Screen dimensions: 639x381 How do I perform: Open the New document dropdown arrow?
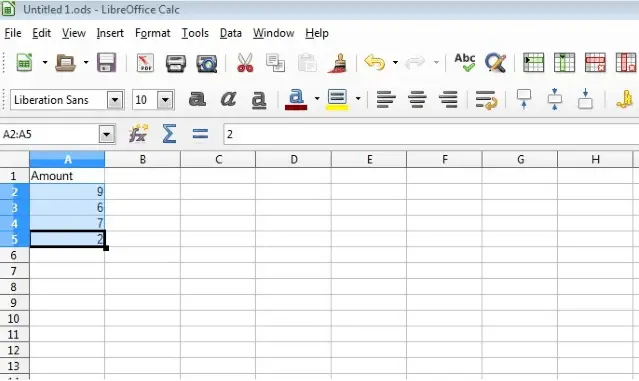45,63
